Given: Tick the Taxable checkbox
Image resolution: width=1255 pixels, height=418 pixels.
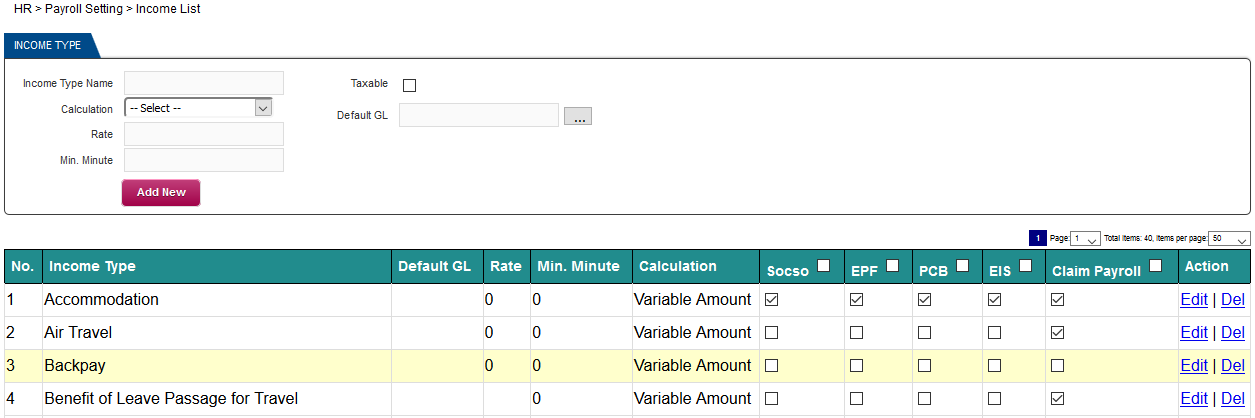Looking at the screenshot, I should tap(409, 85).
